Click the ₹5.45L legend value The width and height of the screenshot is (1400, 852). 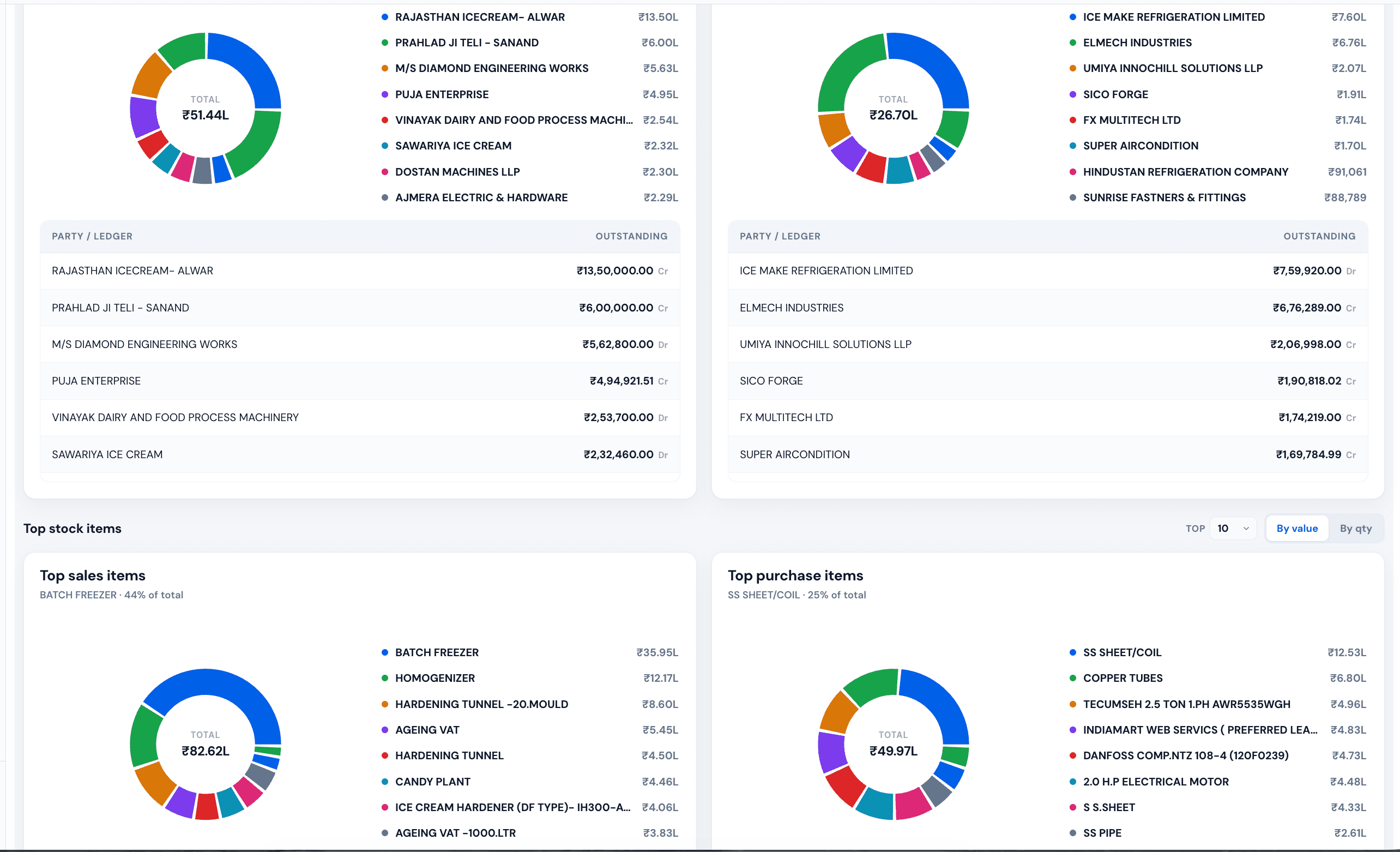pyautogui.click(x=660, y=730)
